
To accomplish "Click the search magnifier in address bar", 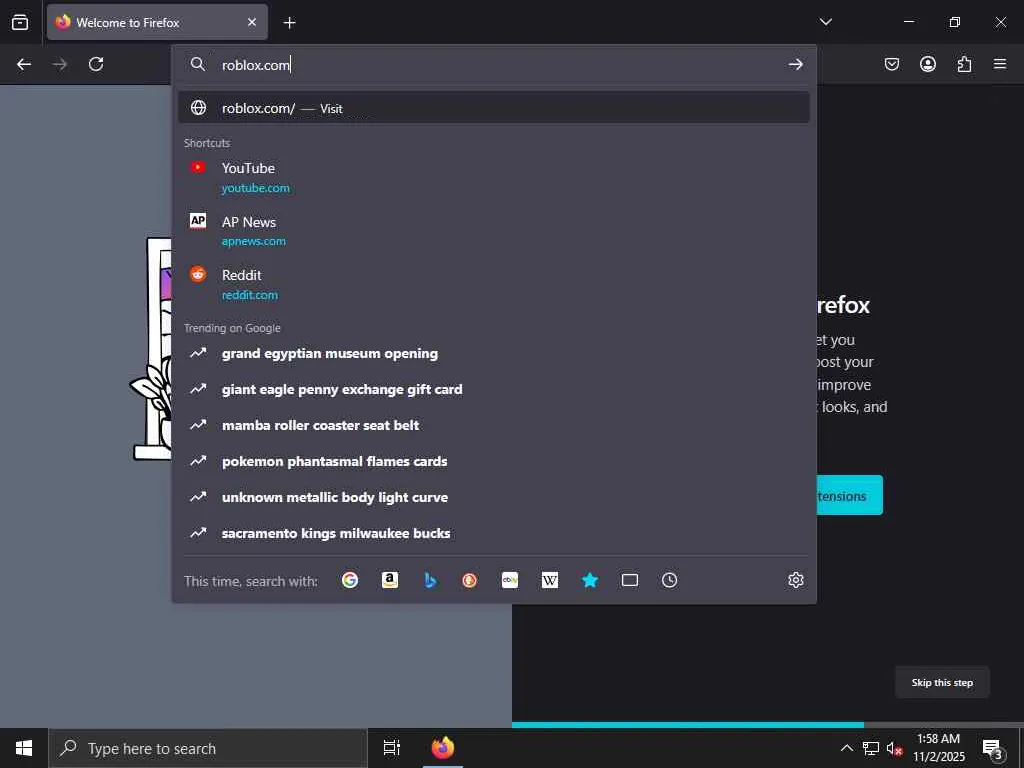I will click(x=198, y=64).
